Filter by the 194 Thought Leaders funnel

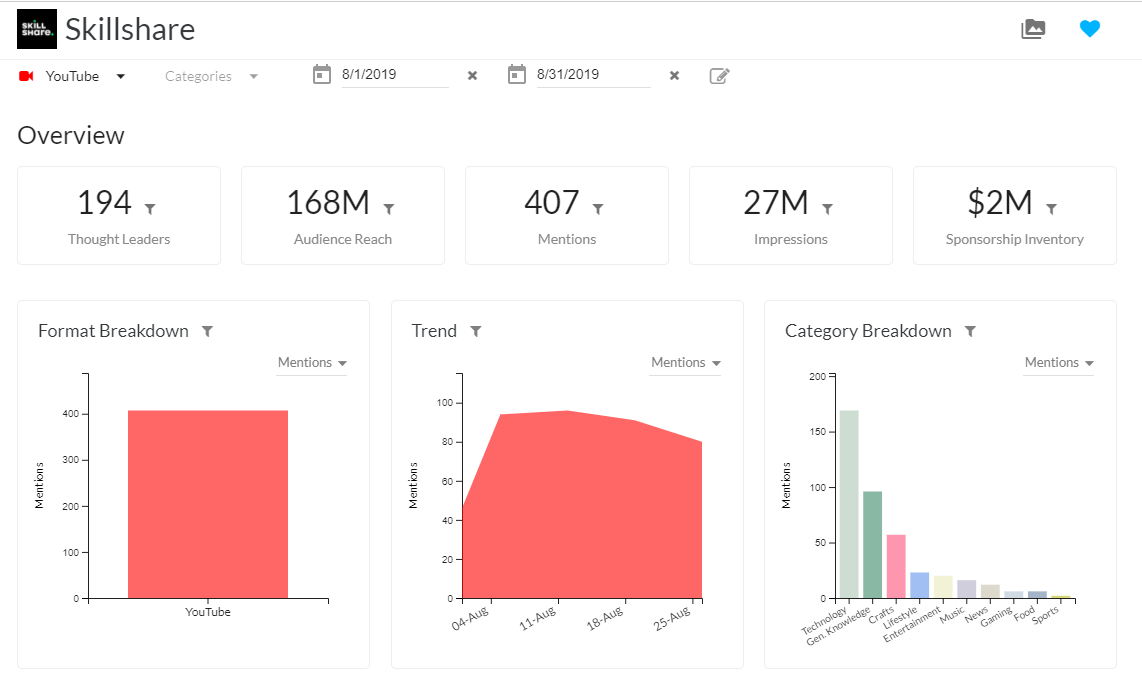pos(150,209)
